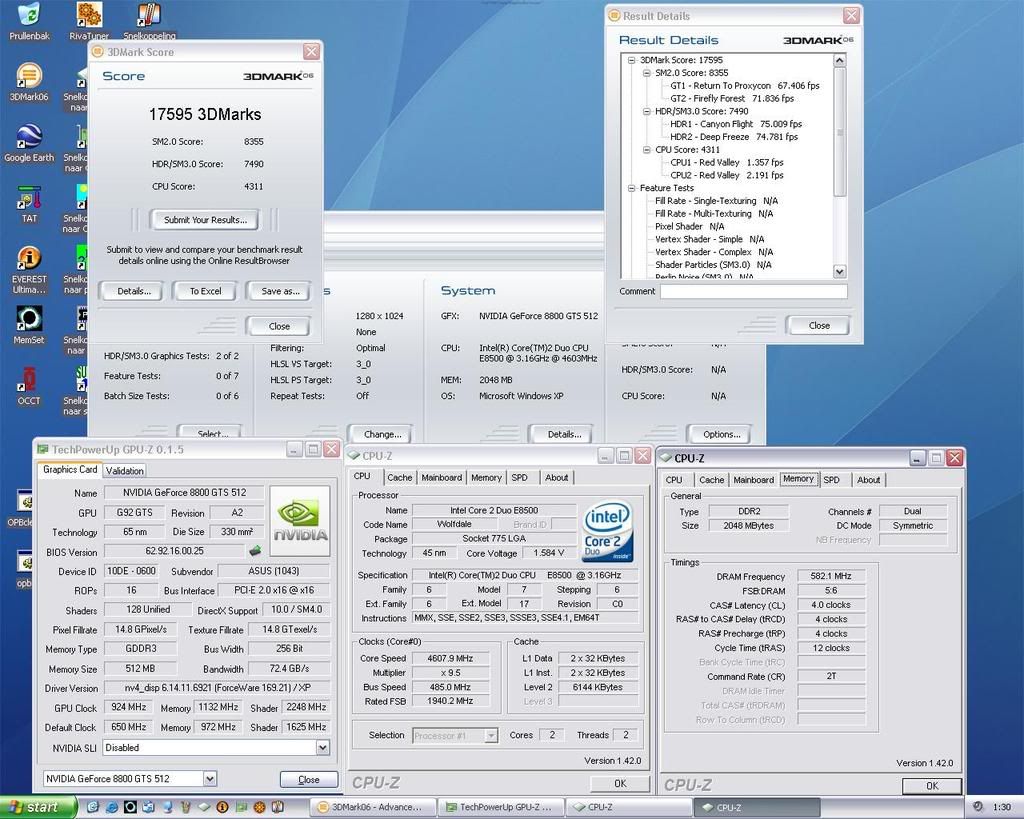Screen dimensions: 1024x819
Task: Click the orange info EVEREST quick launch icon
Action: pyautogui.click(x=222, y=807)
